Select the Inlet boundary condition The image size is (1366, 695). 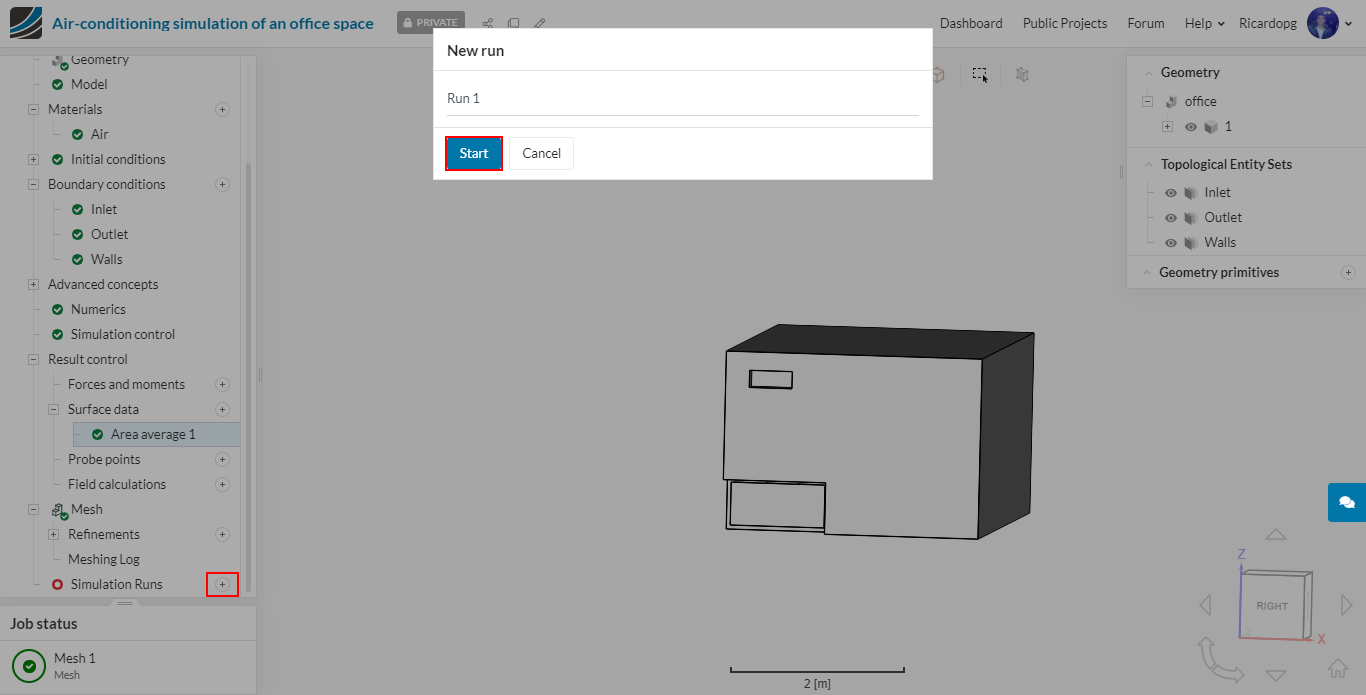104,209
